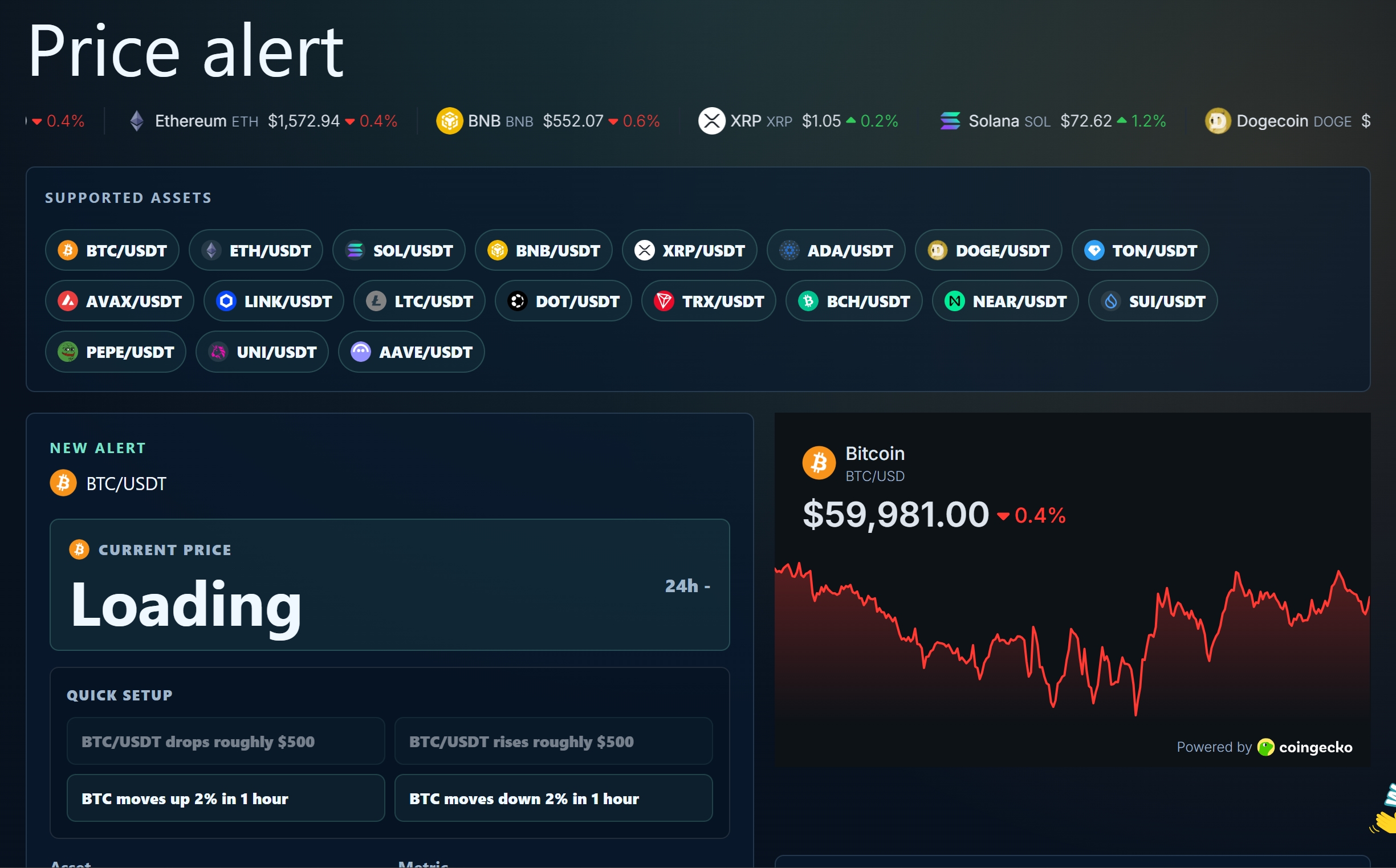
Task: Click the '24h -' change label
Action: [x=687, y=585]
